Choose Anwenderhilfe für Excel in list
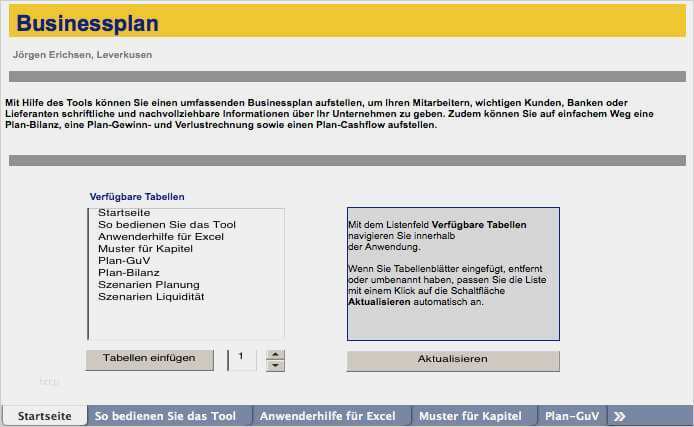This screenshot has width=694, height=427. point(161,237)
